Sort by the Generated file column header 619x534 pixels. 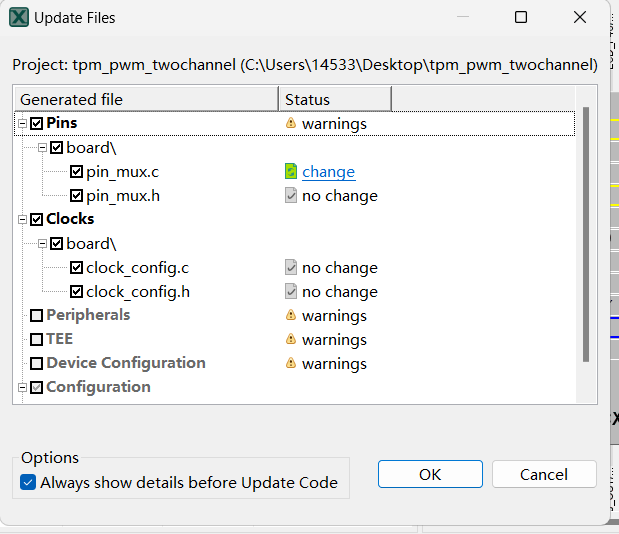pos(147,99)
